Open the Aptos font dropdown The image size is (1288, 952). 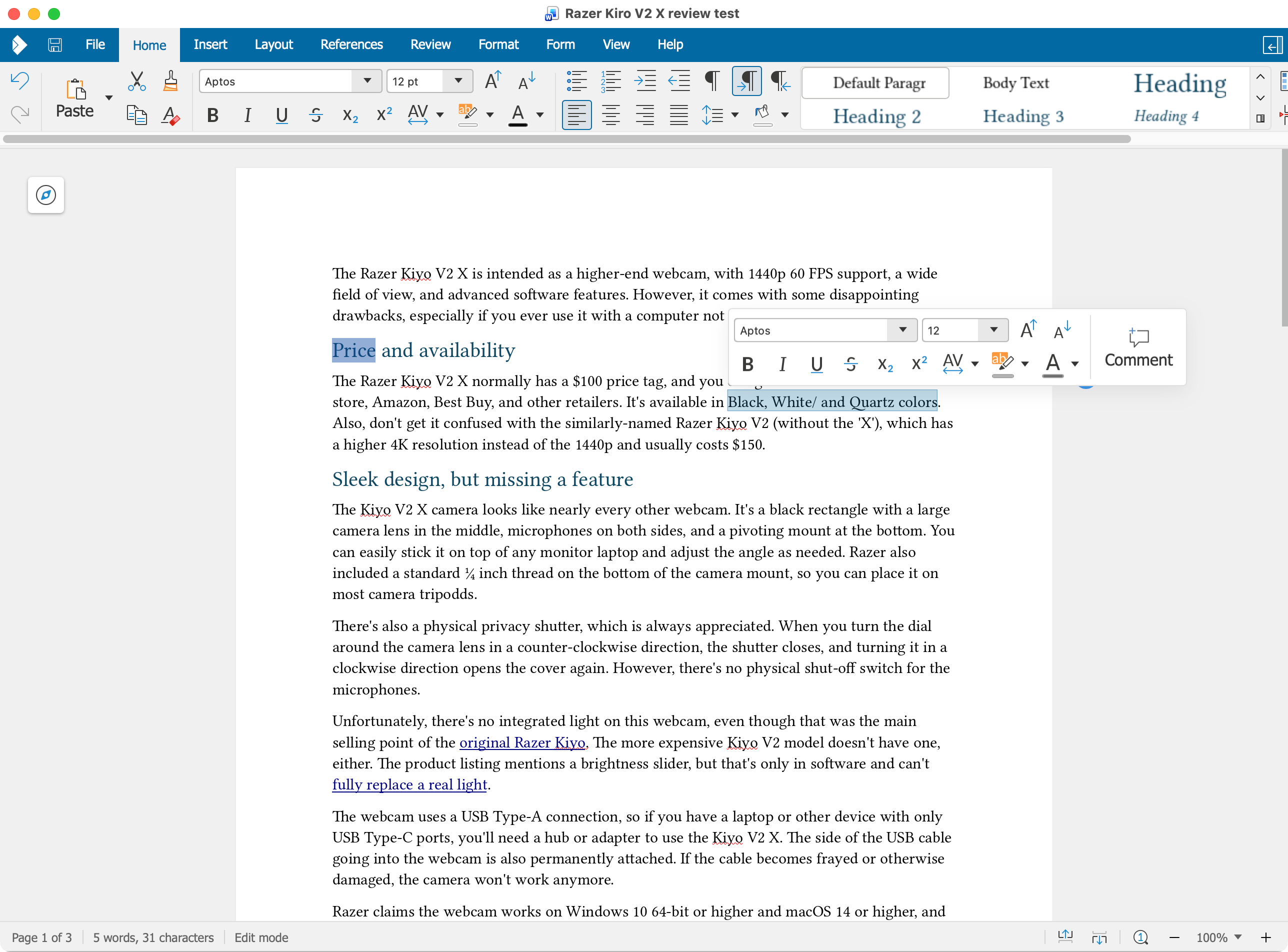(x=366, y=81)
